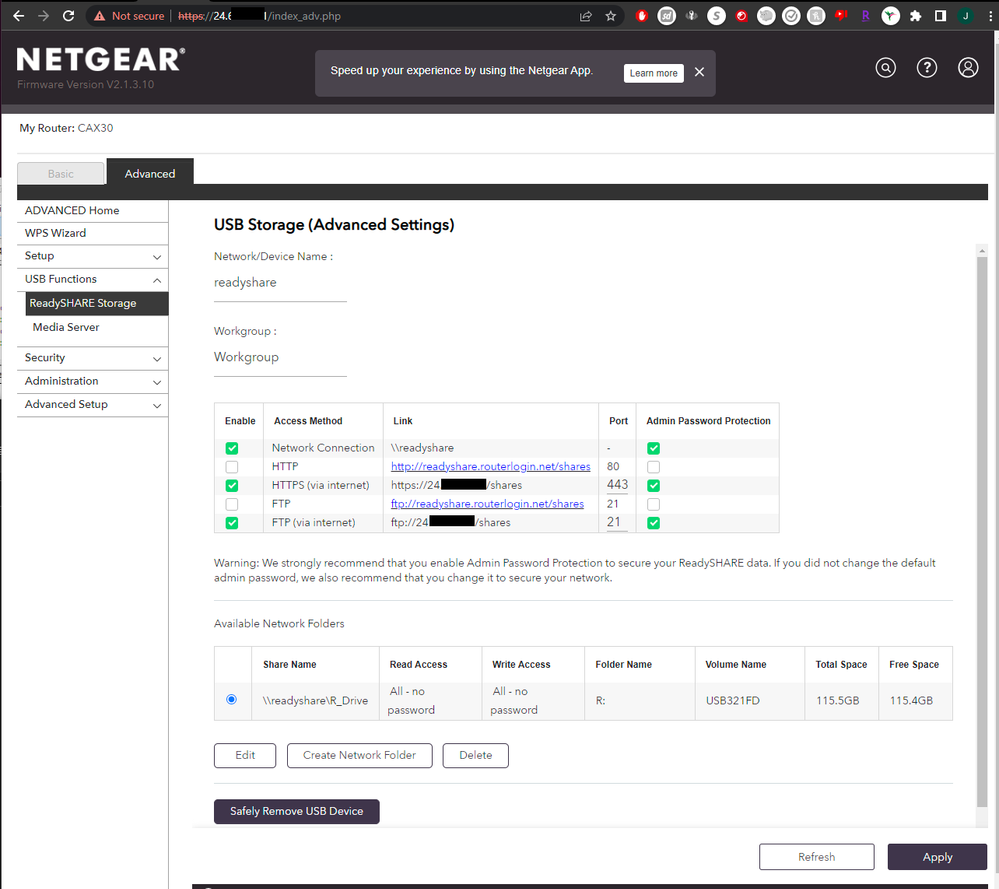This screenshot has width=999, height=889.
Task: Open the red circular extension icon
Action: 741,16
